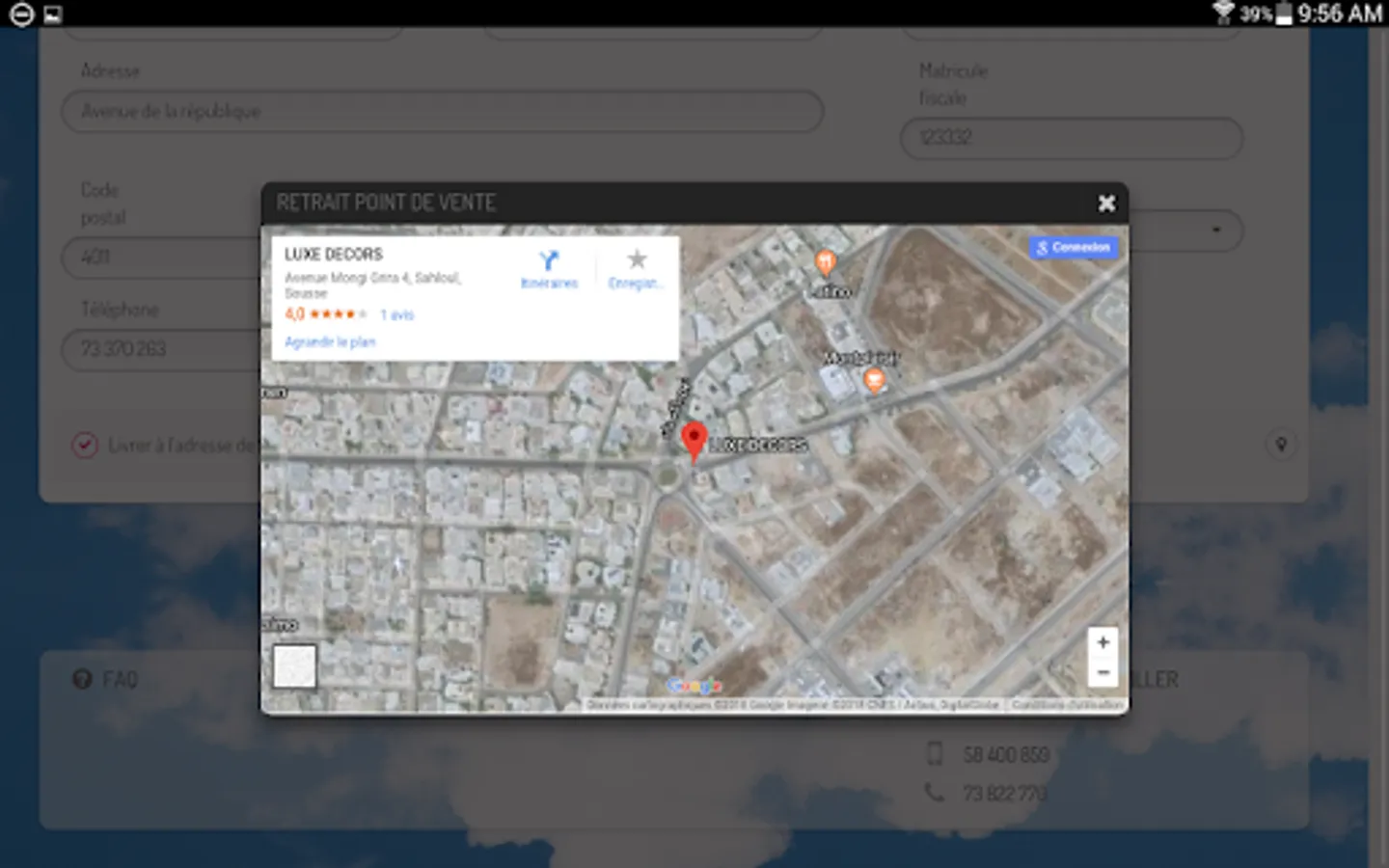Sign in with the Connexion button

coord(1073,248)
